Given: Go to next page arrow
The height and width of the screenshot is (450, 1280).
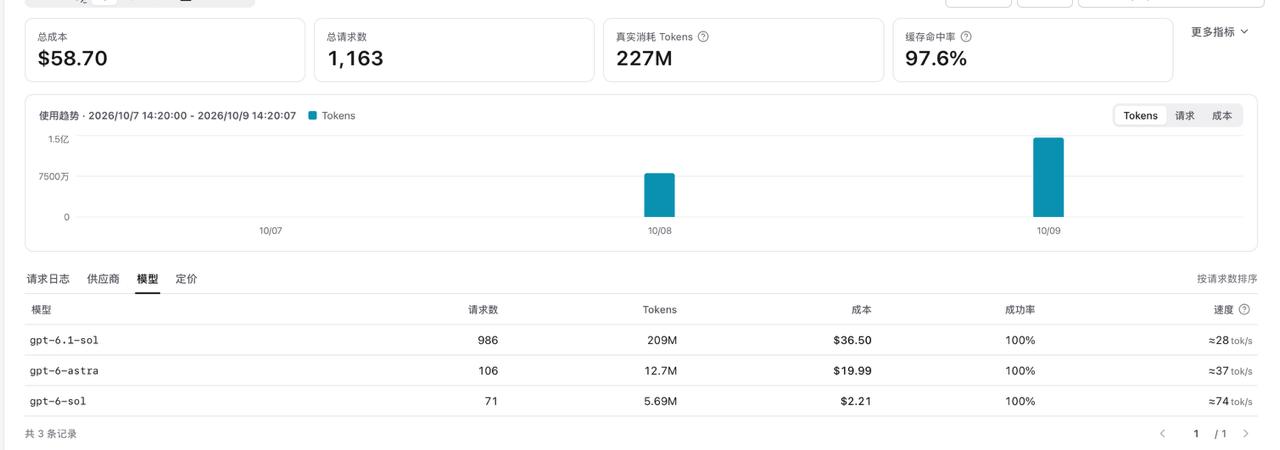Looking at the screenshot, I should (x=1246, y=434).
